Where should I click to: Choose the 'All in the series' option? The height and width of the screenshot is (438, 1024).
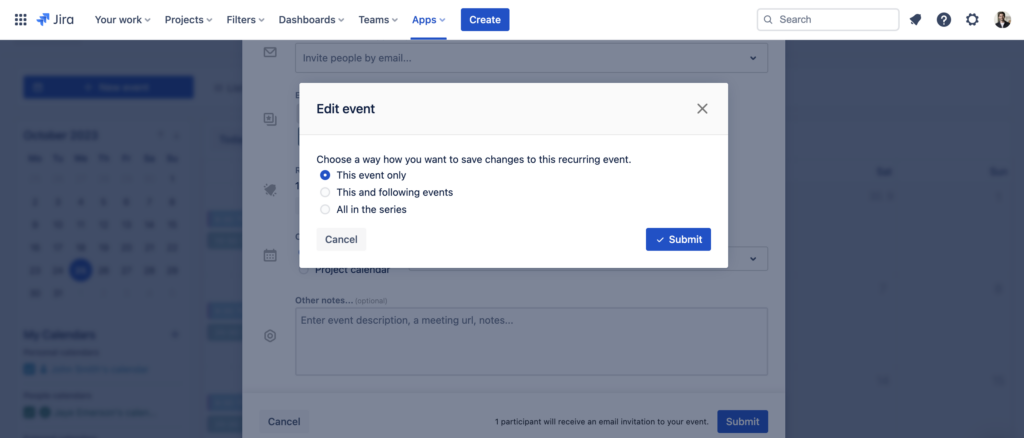click(x=325, y=209)
